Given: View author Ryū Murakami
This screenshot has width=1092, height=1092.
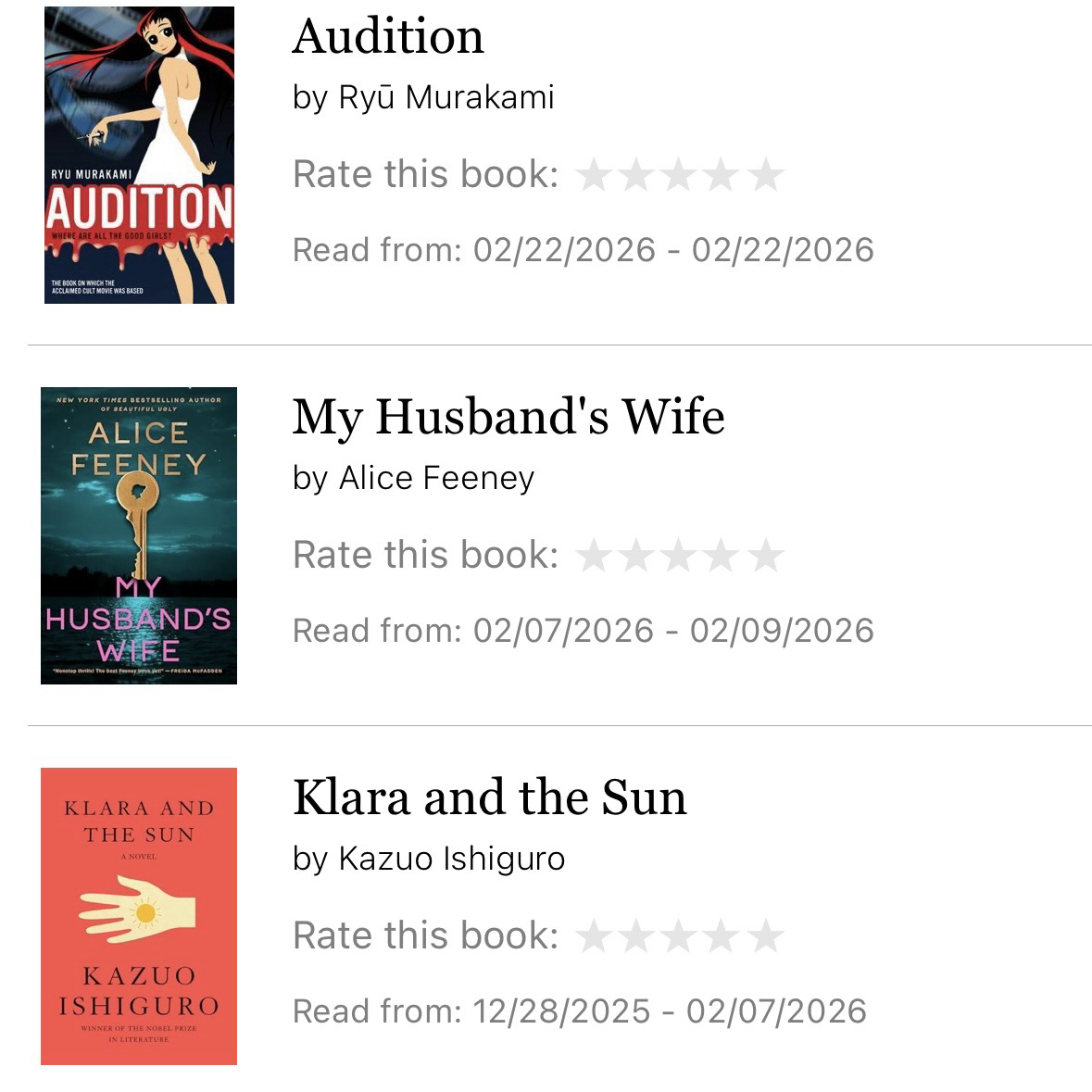Looking at the screenshot, I should tap(446, 97).
